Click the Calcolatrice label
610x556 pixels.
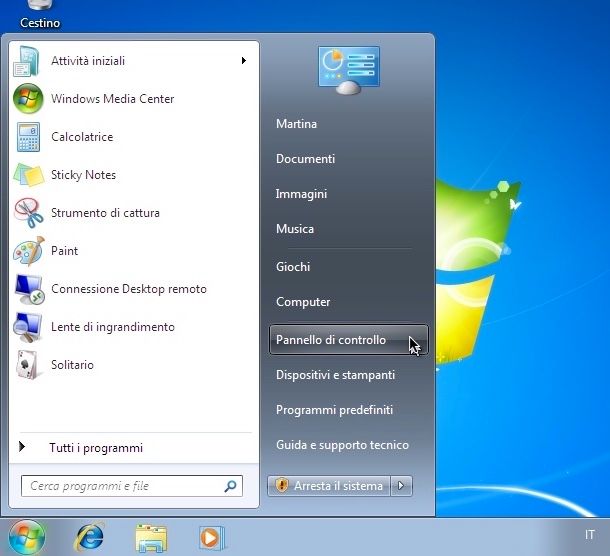click(x=82, y=137)
